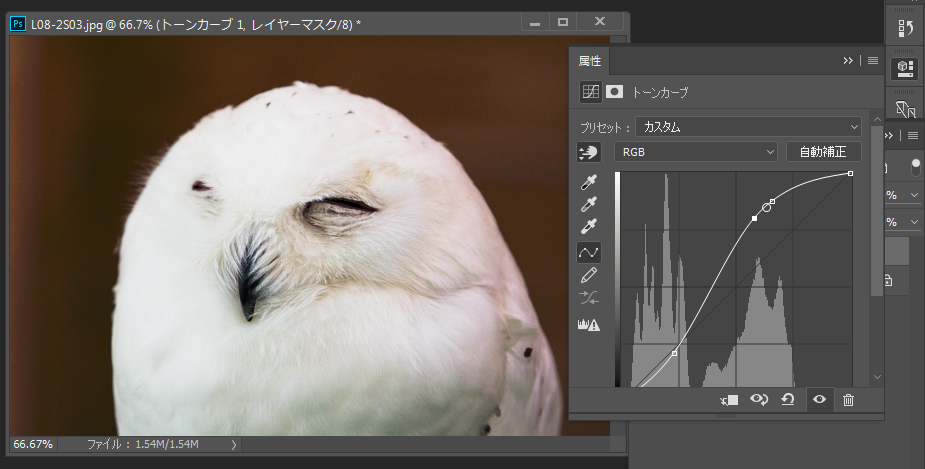This screenshot has height=469, width=925.
Task: Click the curve's lower-left control point
Action: pyautogui.click(x=675, y=353)
